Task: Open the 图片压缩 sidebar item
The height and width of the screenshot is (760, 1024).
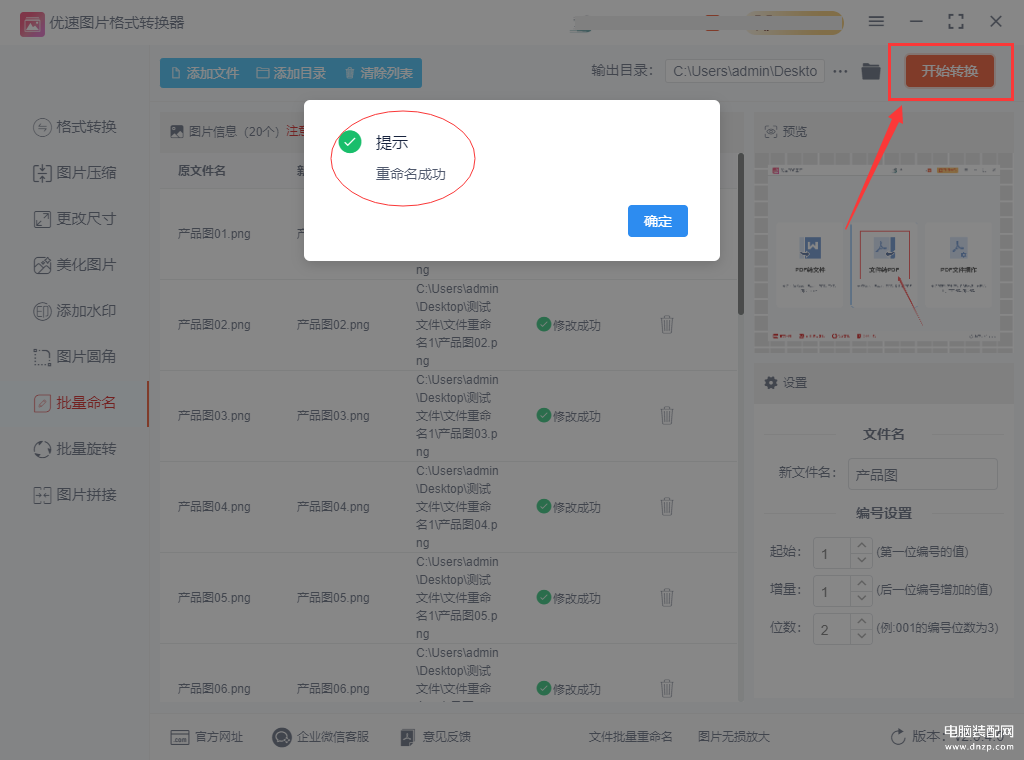Action: coord(74,173)
